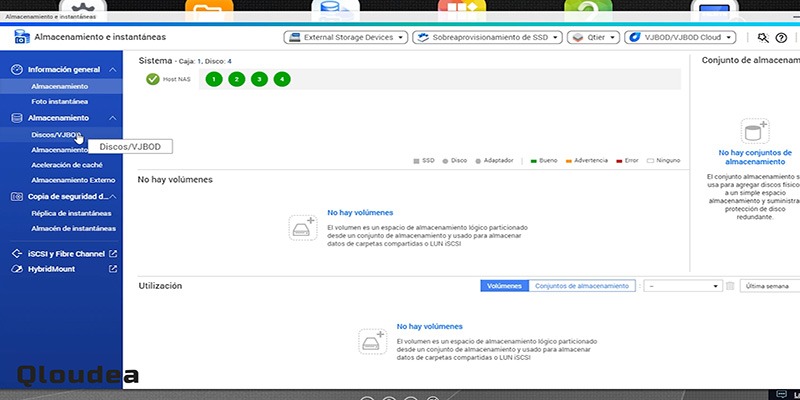Viewport: 800px width, 400px height.
Task: Open the VJBOD/VJBOD Cloud dropdown
Action: pyautogui.click(x=680, y=38)
